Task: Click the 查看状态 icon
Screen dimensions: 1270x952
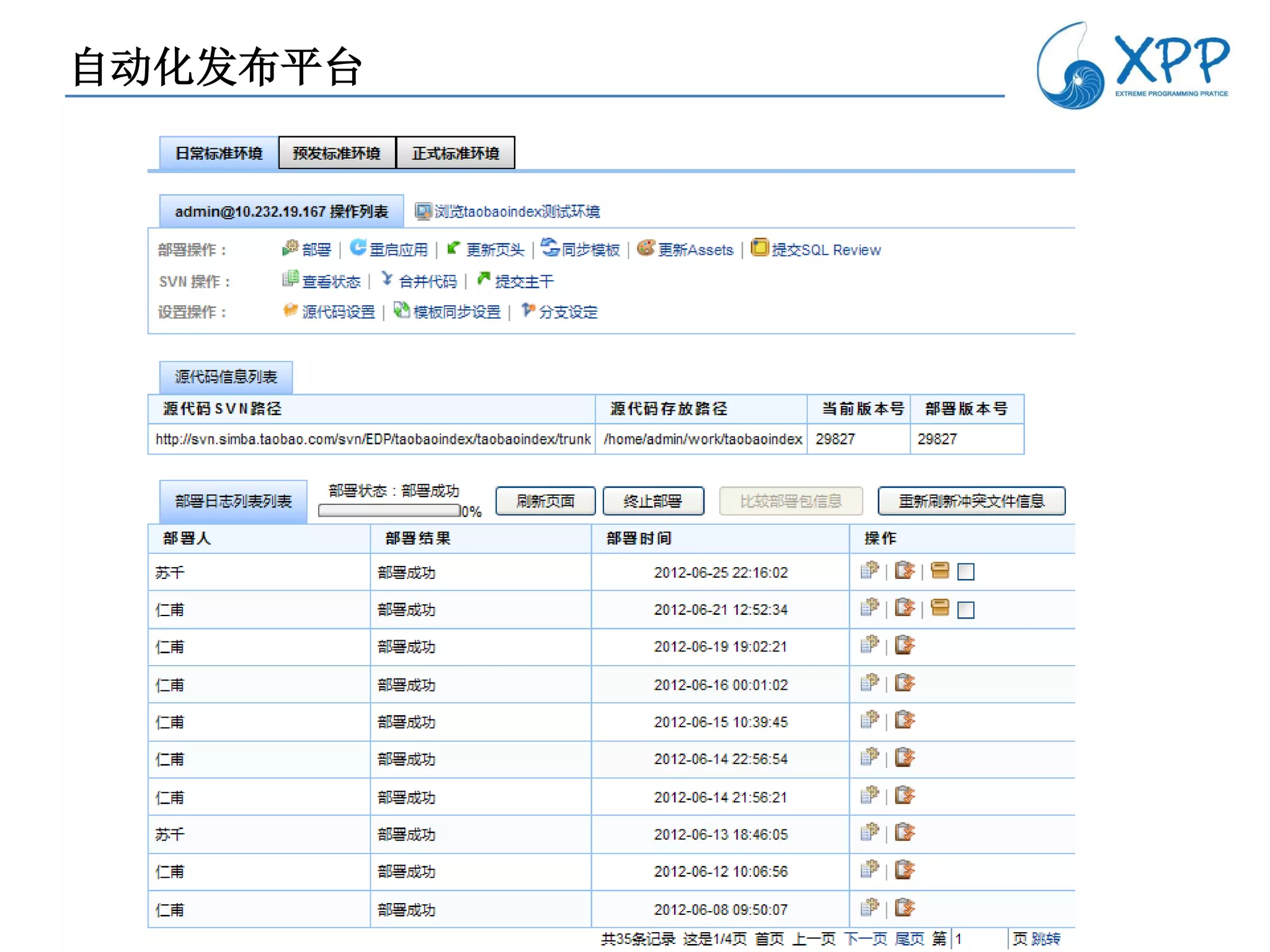Action: [x=290, y=280]
